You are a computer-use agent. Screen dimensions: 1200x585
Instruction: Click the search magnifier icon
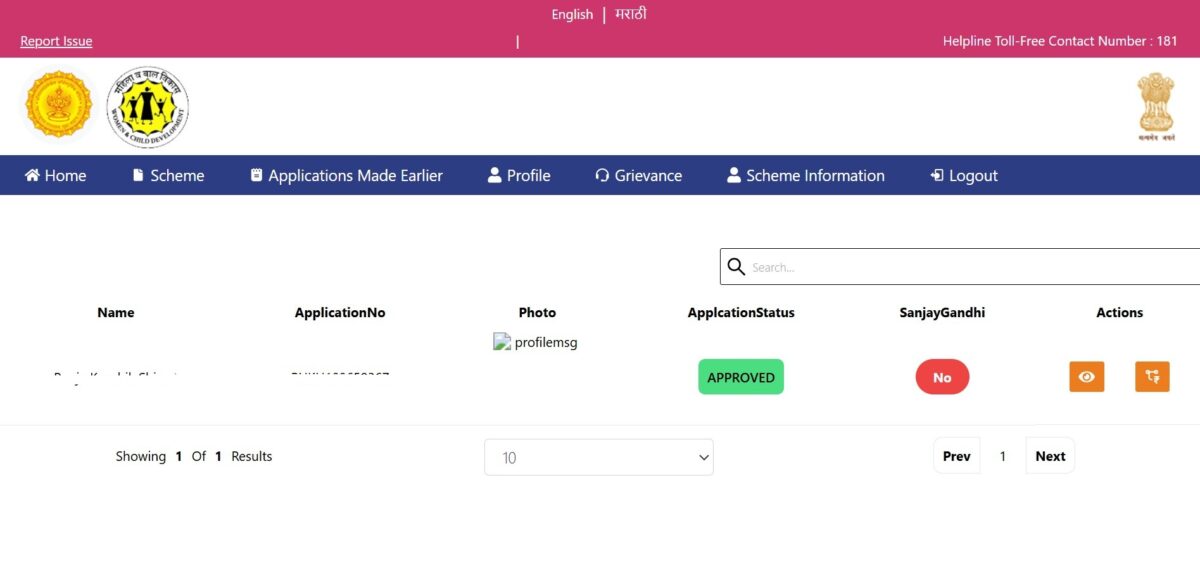(x=737, y=267)
